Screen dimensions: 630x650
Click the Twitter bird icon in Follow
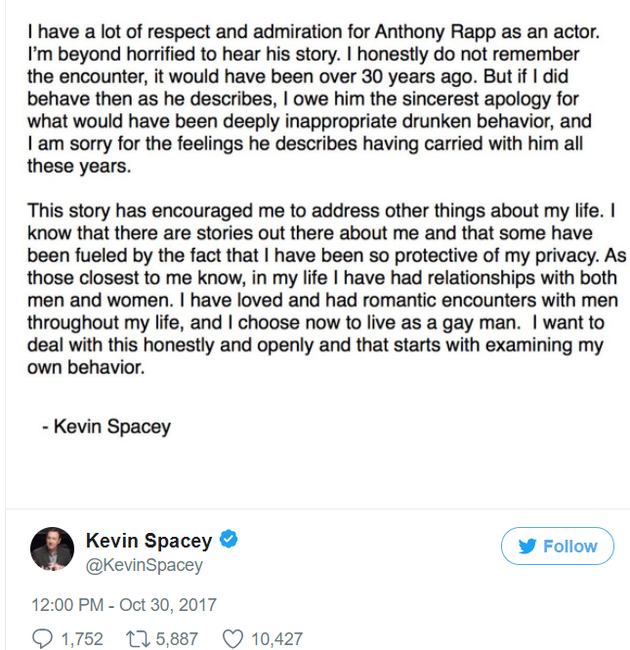(x=528, y=546)
